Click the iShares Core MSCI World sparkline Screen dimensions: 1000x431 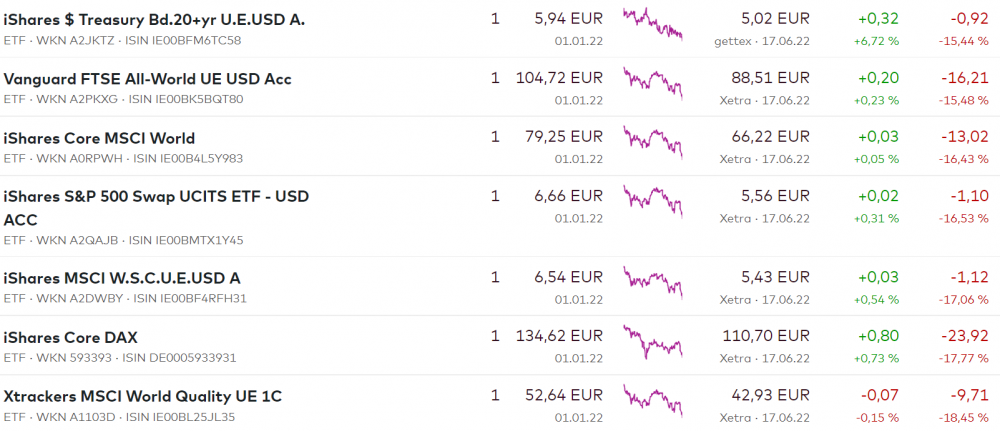652,143
